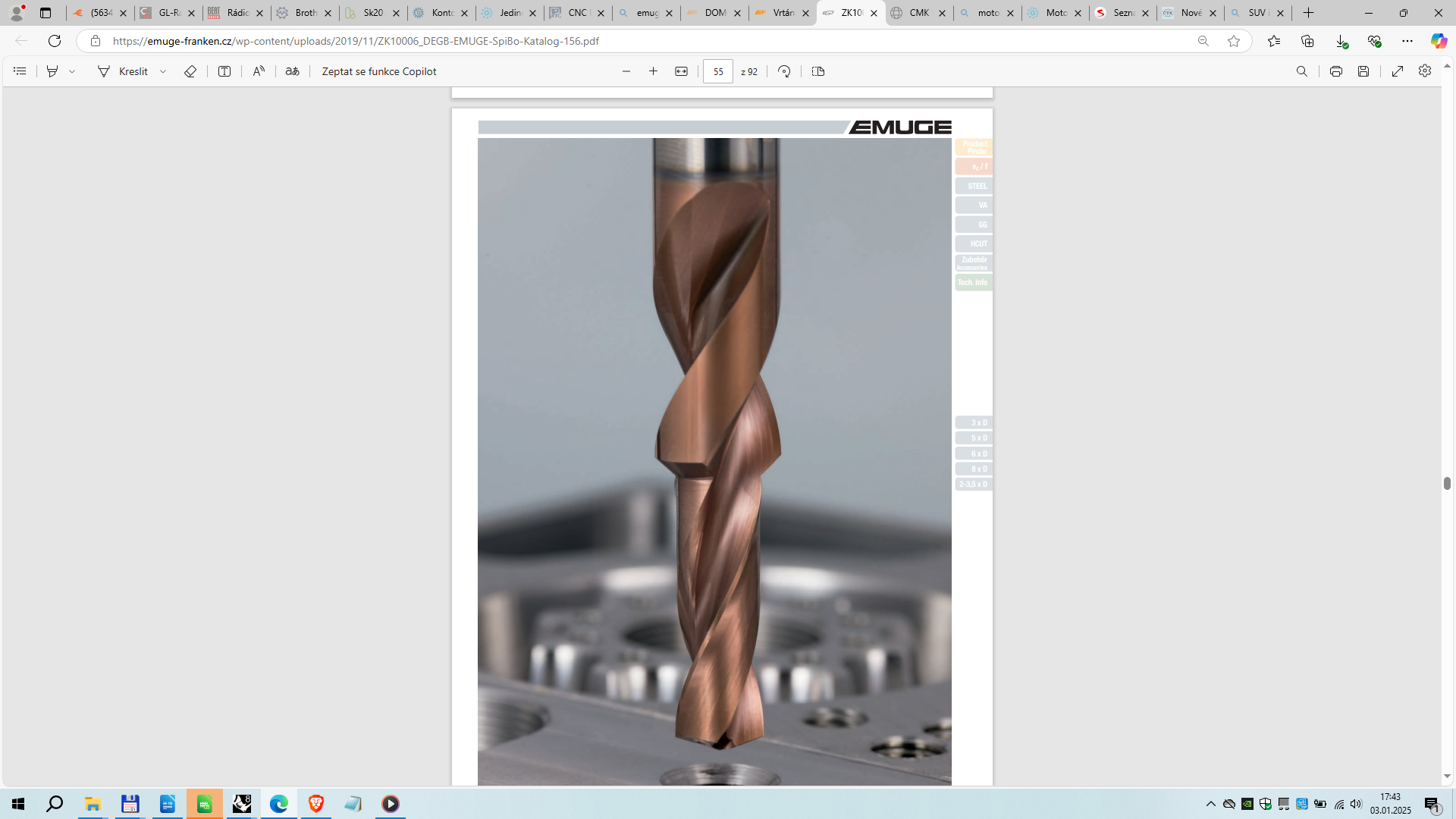Toggle the Add text tool
Screen dimensions: 1456x819
(224, 71)
